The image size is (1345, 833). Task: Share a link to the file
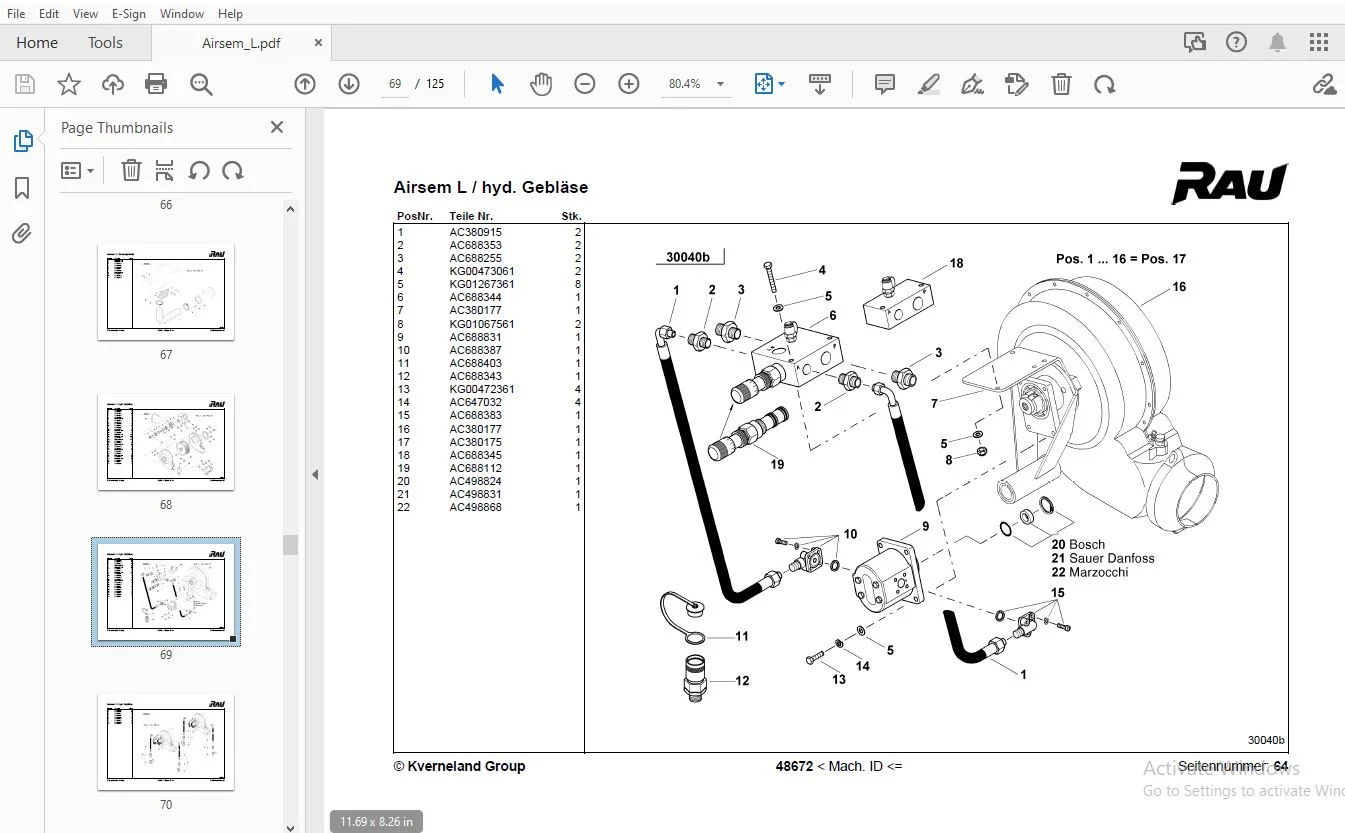coord(1324,84)
